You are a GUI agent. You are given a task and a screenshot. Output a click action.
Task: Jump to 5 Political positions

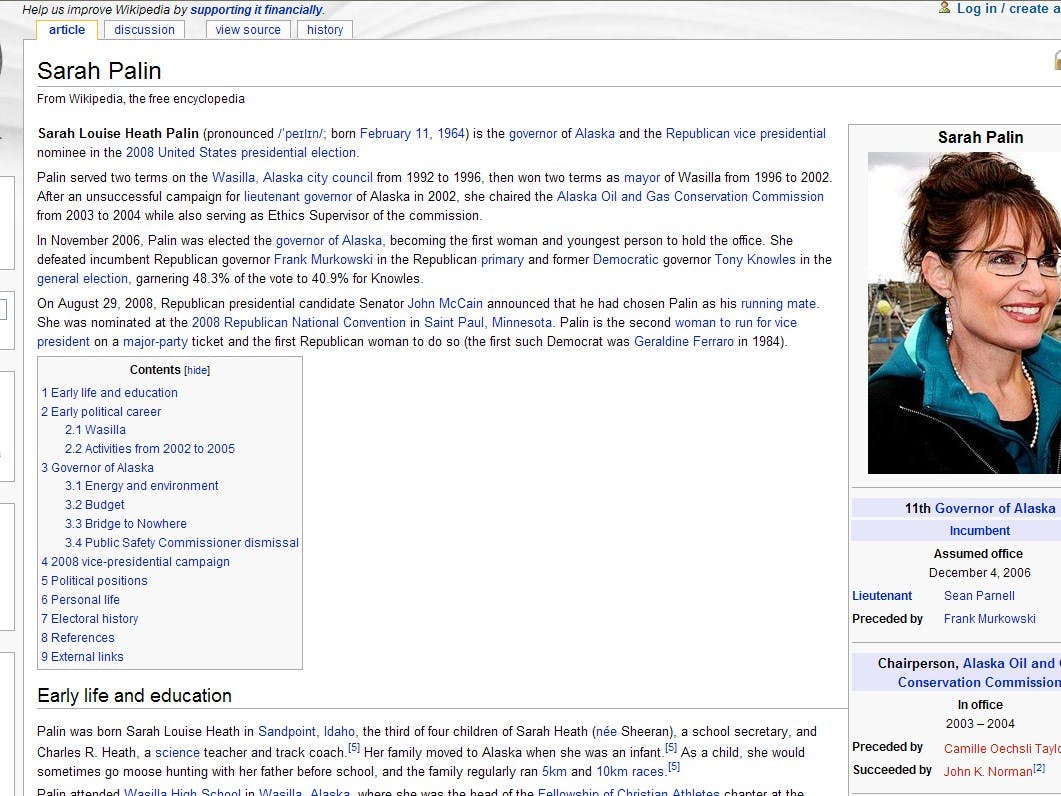tap(94, 581)
